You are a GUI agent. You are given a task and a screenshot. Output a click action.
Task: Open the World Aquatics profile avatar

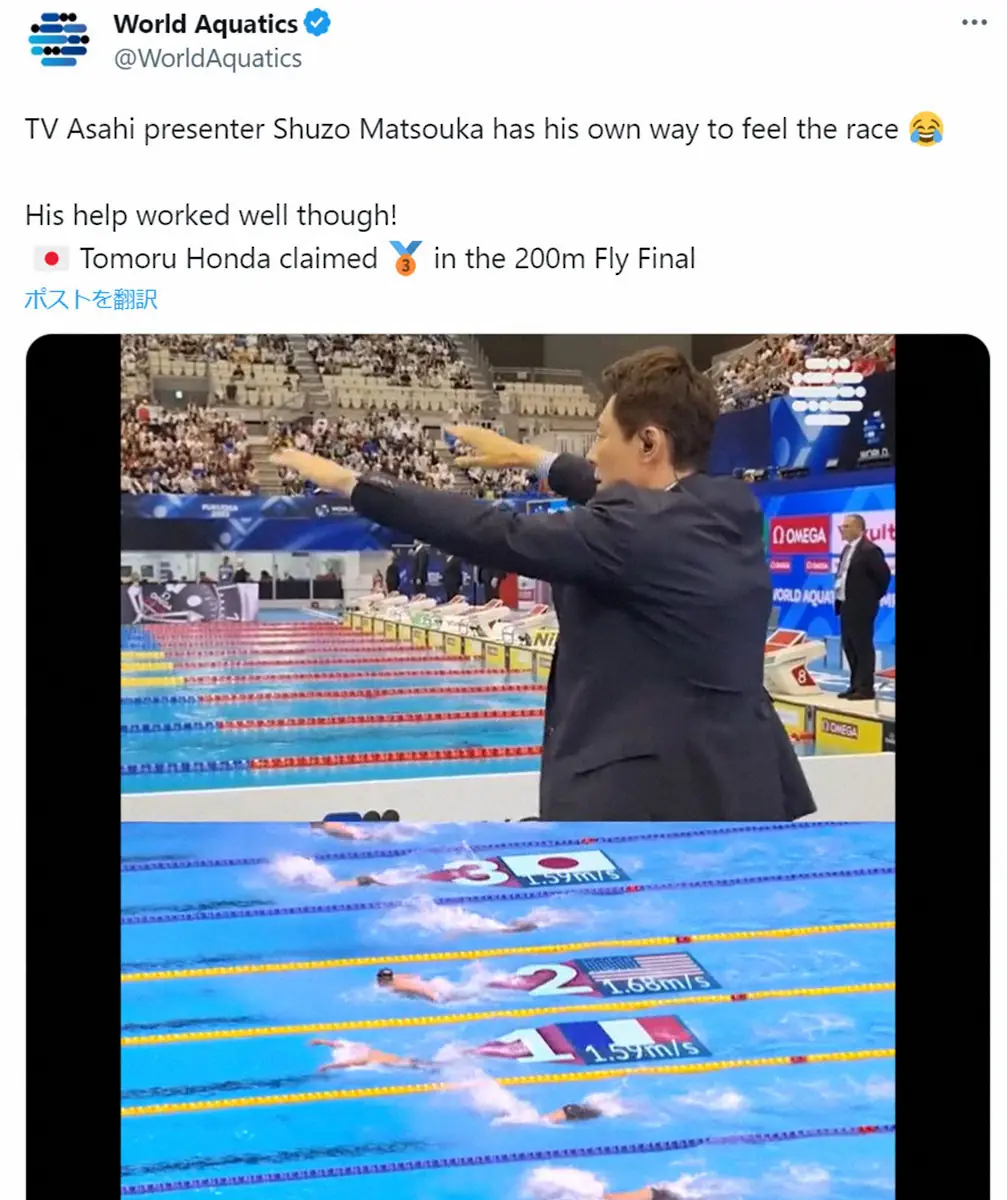59,40
